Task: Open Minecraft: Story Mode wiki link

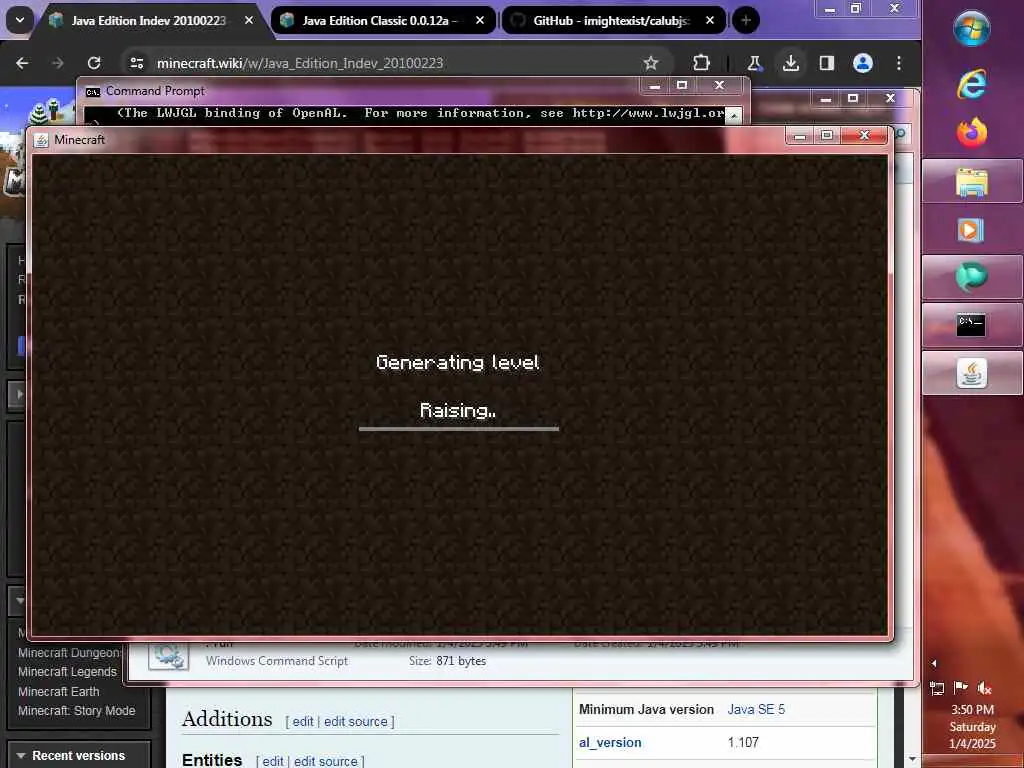Action: click(76, 711)
